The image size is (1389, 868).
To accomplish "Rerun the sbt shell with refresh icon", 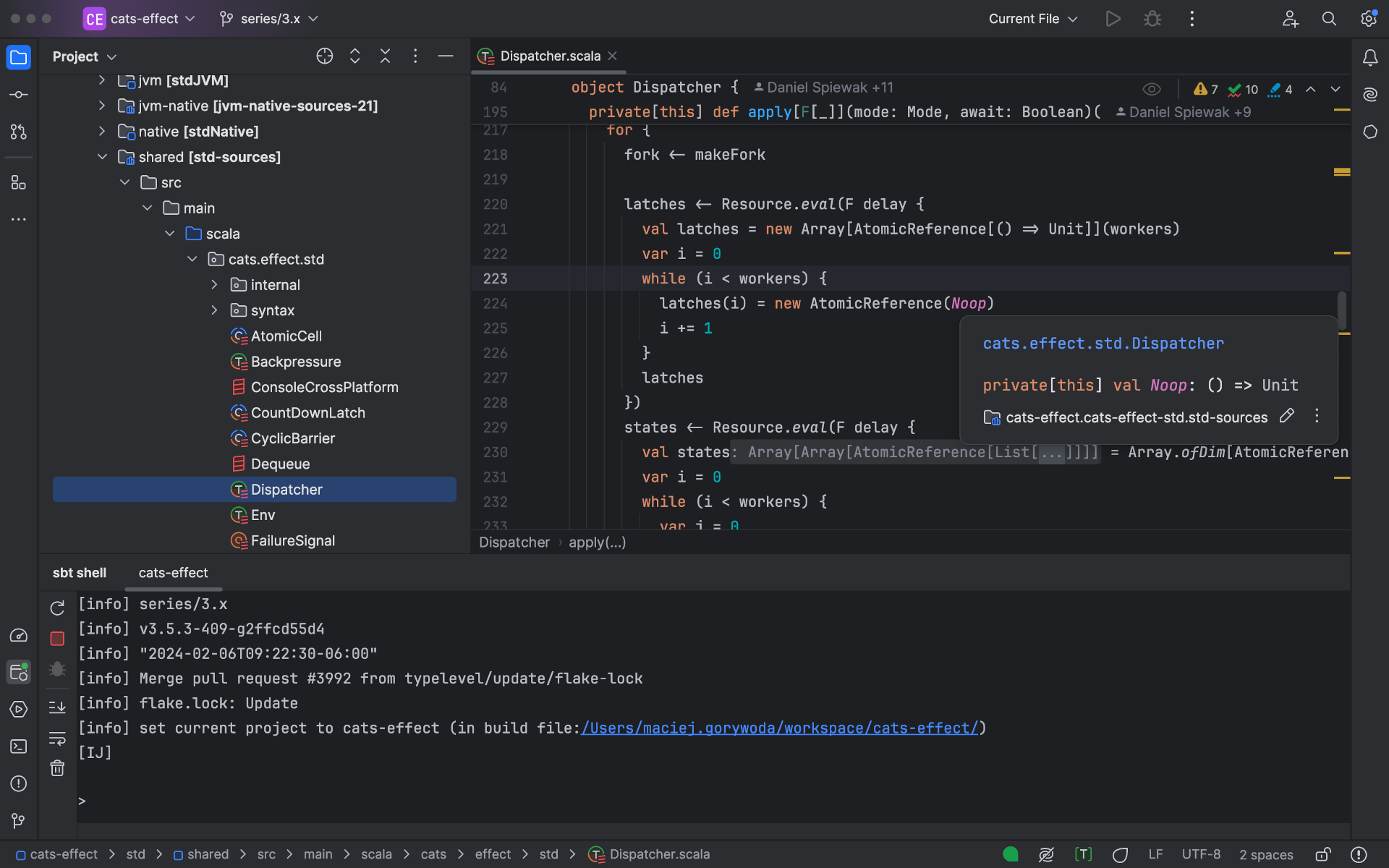I will pos(57,608).
